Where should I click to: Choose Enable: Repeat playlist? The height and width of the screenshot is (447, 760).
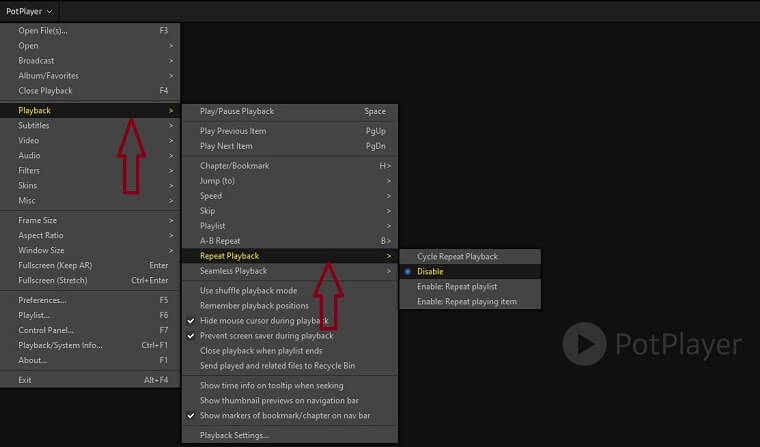click(x=470, y=287)
